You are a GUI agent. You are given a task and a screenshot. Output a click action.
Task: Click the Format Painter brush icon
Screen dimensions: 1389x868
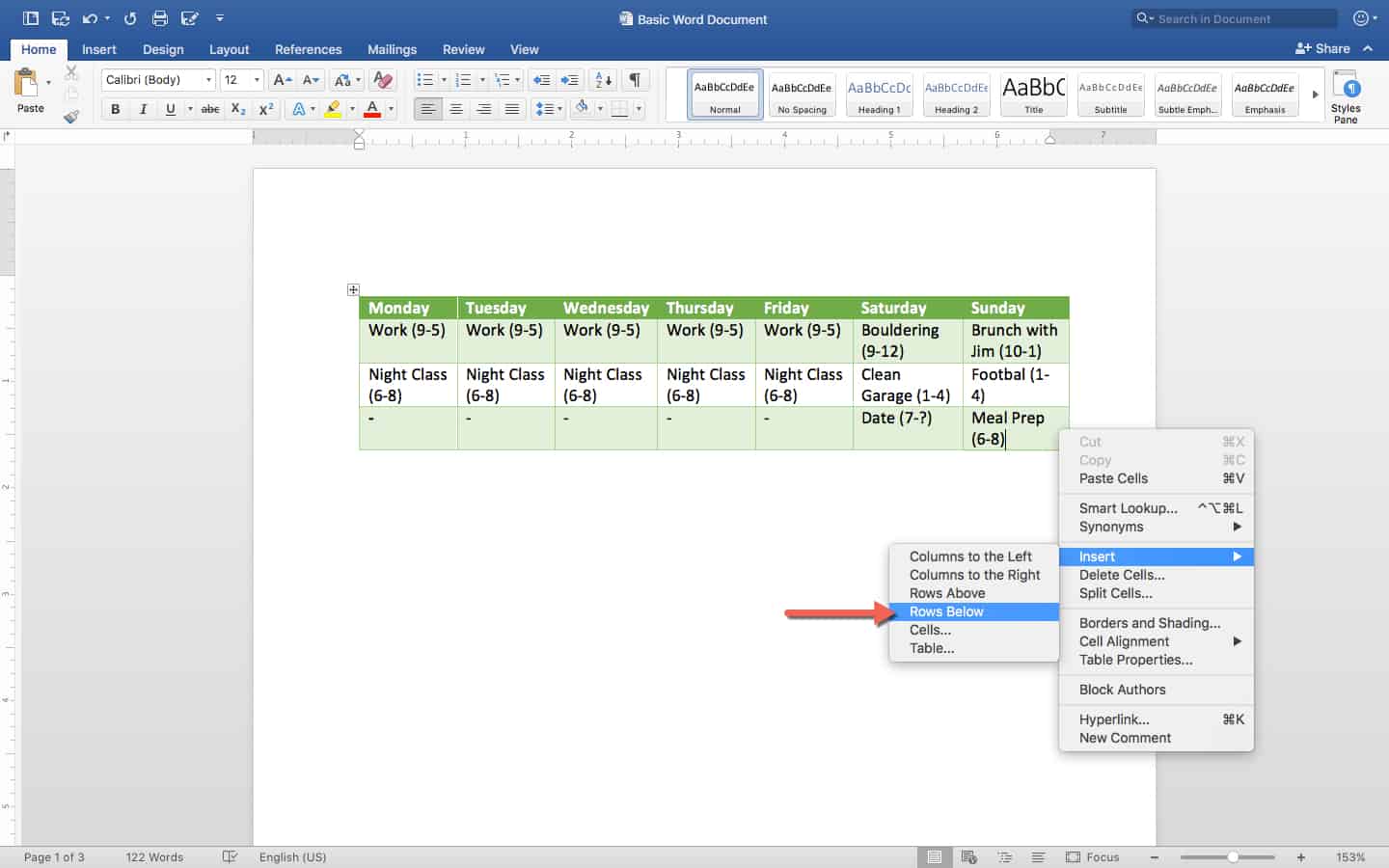point(71,117)
